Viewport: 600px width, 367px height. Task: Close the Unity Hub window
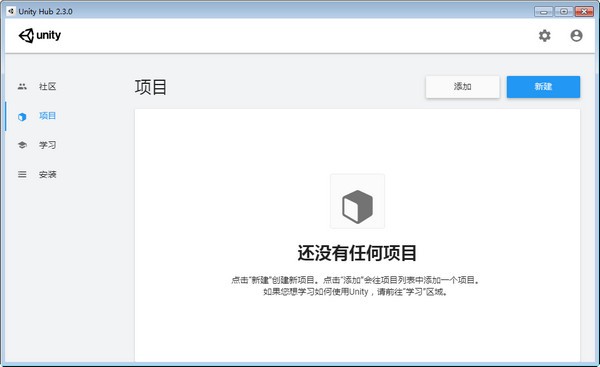(584, 11)
